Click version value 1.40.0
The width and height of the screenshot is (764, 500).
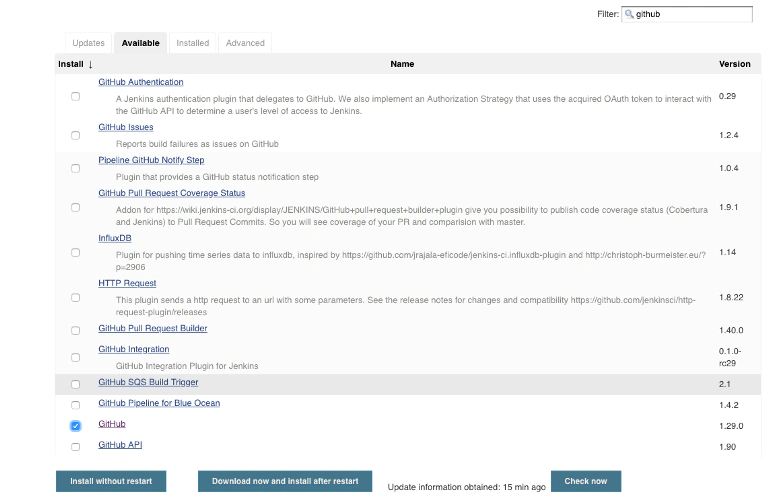click(731, 330)
